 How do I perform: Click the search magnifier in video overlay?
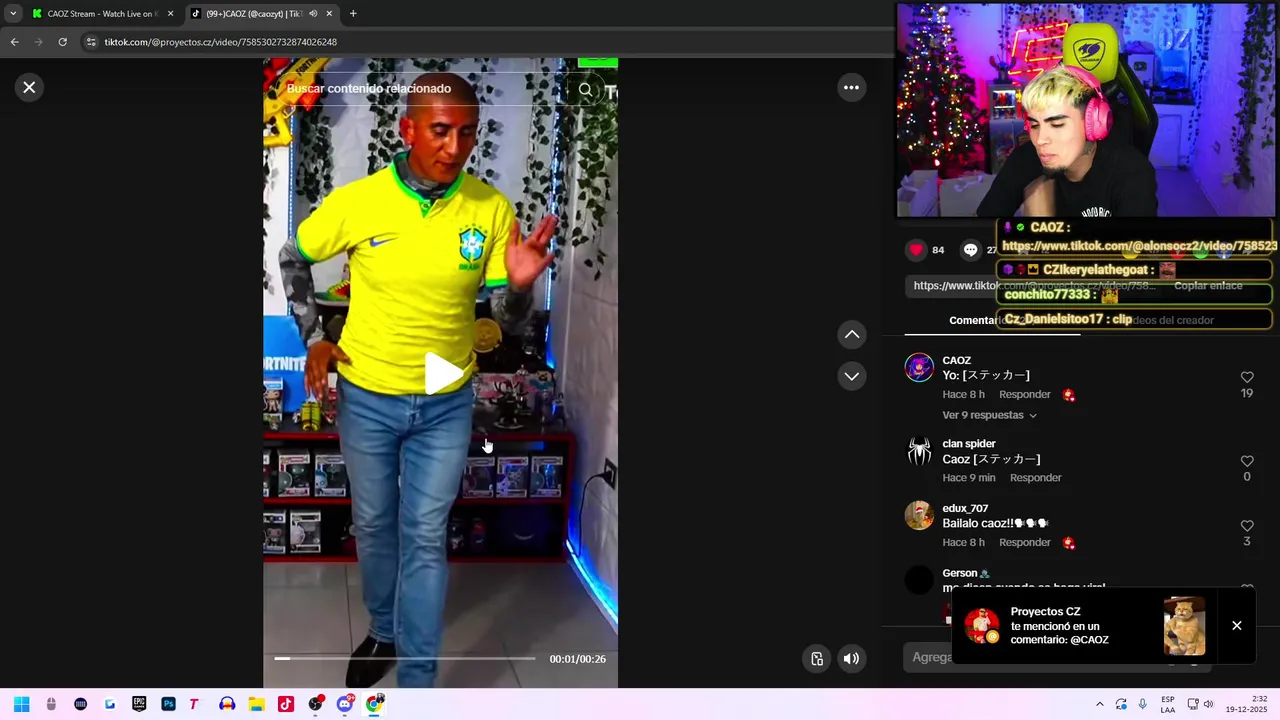pos(585,89)
